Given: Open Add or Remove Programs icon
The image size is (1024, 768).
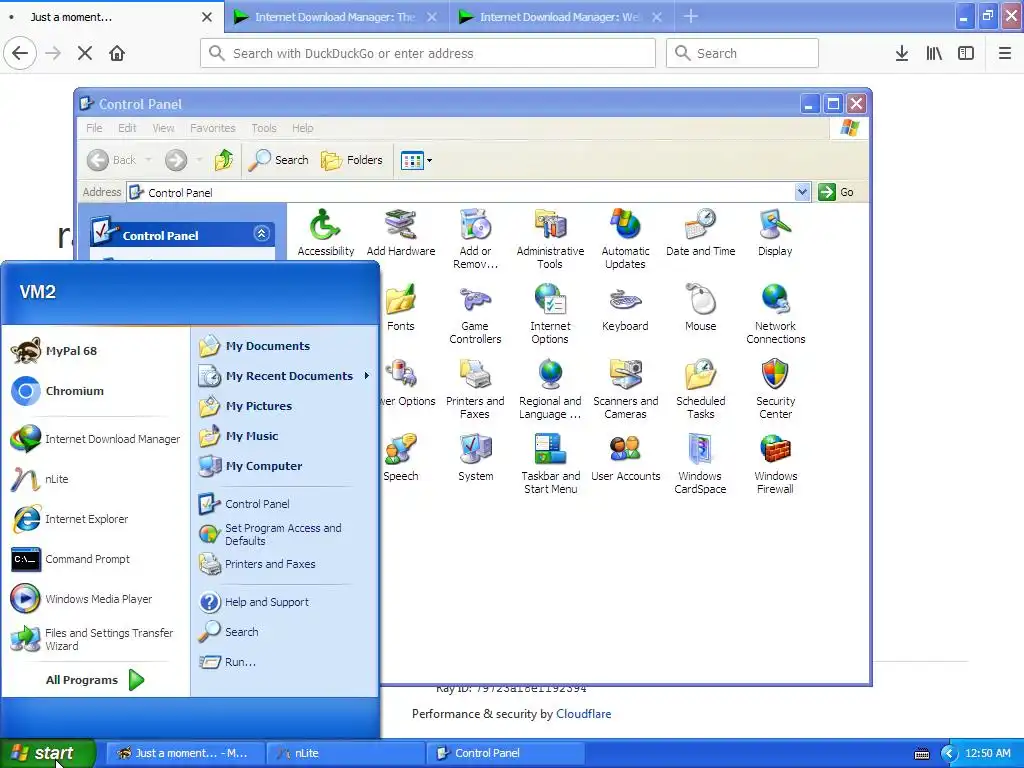Looking at the screenshot, I should (475, 239).
